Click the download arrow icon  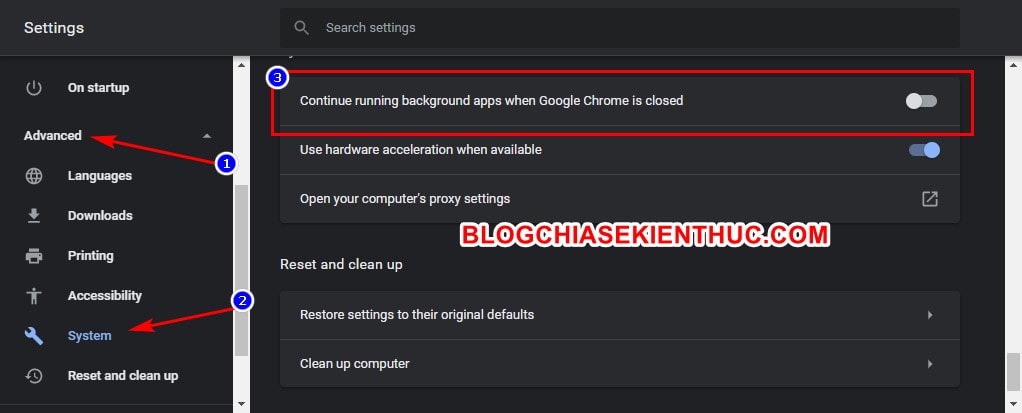coord(34,216)
